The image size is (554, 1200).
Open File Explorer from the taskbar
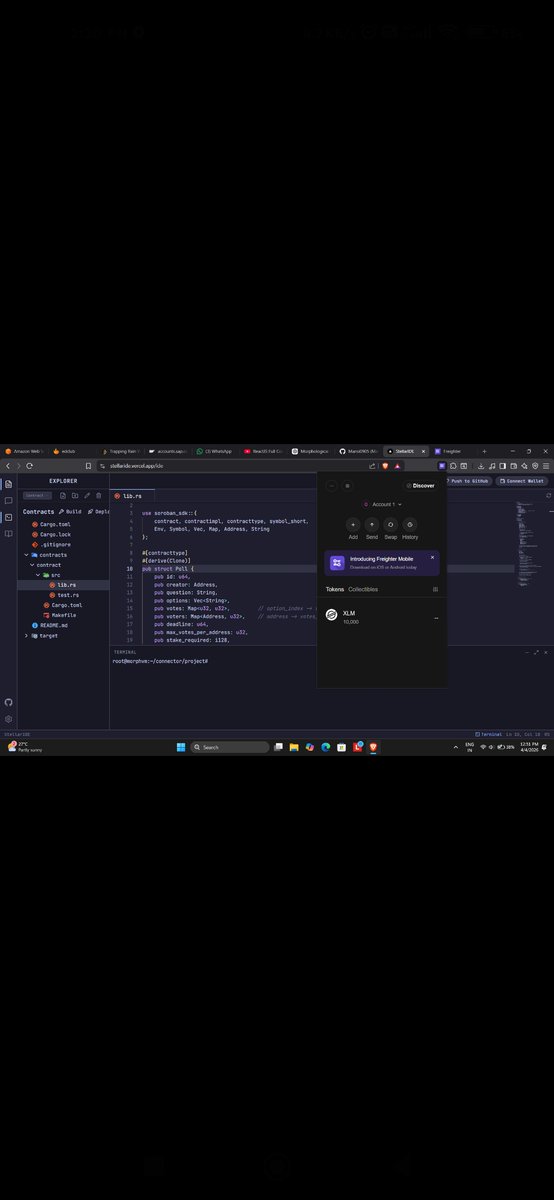click(x=294, y=747)
